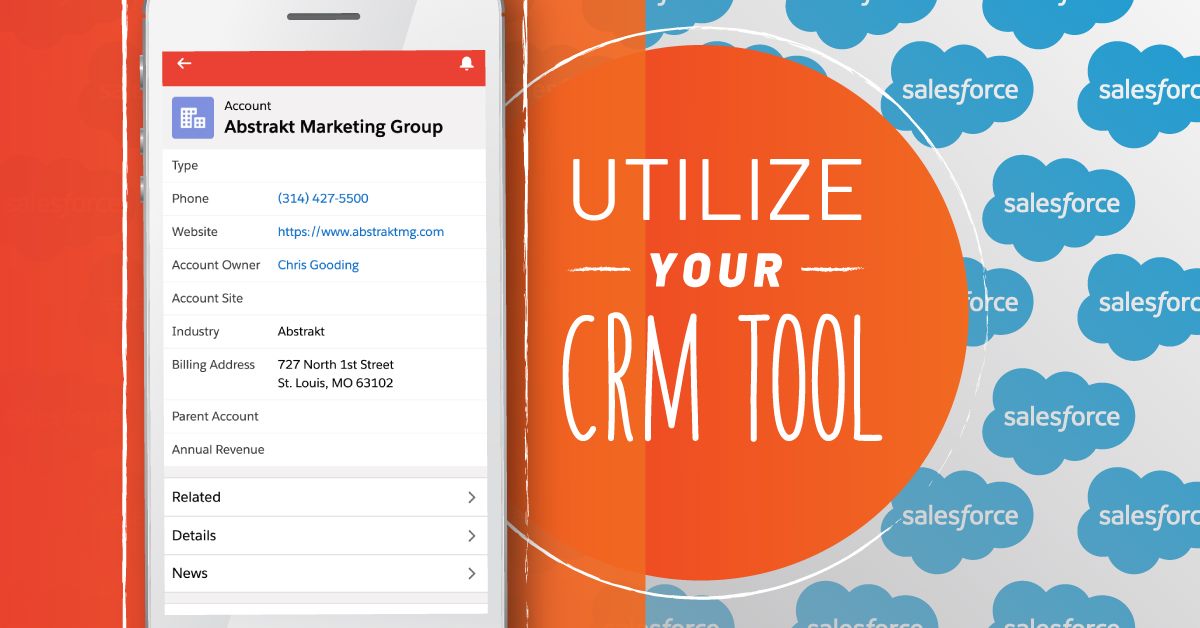Open the Related row
The width and height of the screenshot is (1200, 628).
tap(325, 497)
